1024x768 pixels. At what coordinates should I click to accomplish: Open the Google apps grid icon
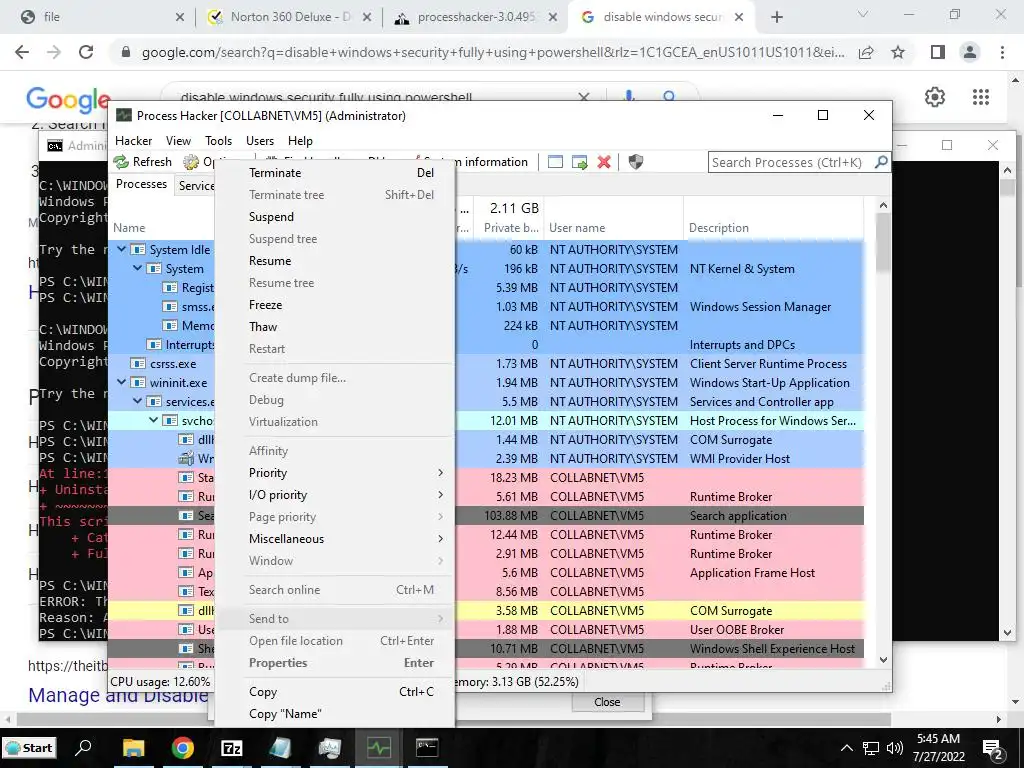981,97
